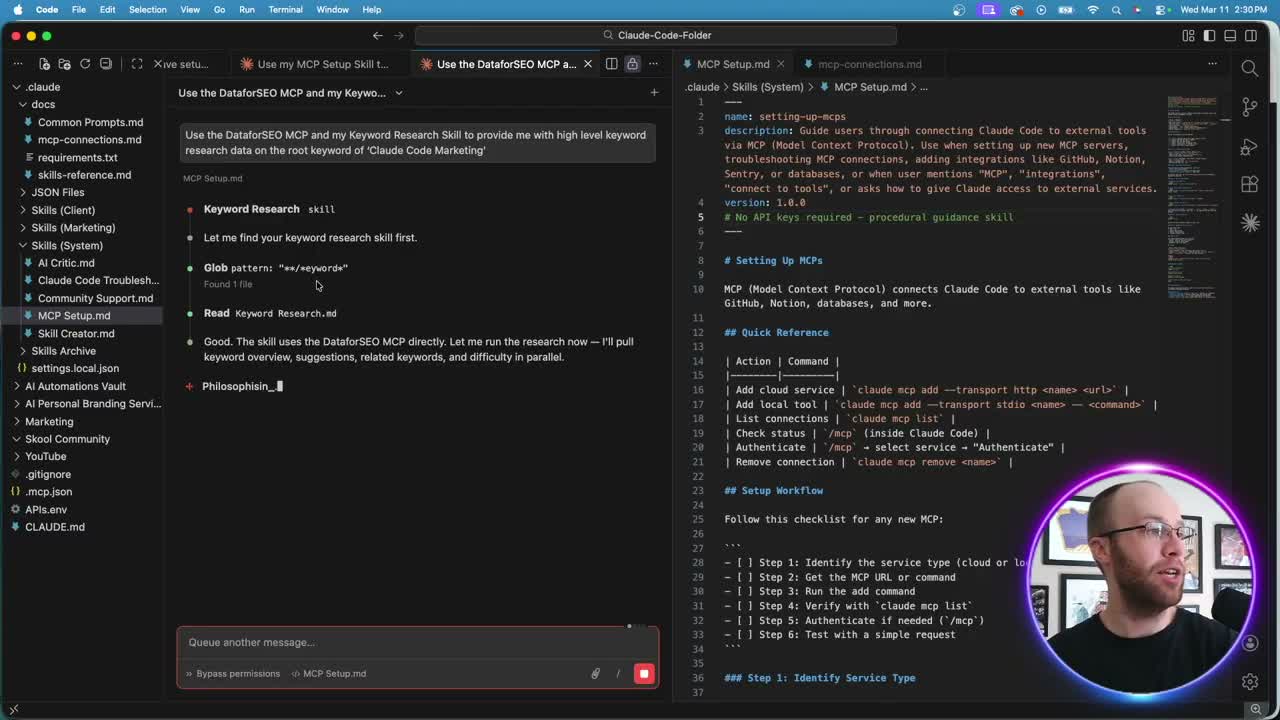Viewport: 1280px width, 720px height.
Task: Open Run and Debug in the activity bar
Action: point(1250,146)
